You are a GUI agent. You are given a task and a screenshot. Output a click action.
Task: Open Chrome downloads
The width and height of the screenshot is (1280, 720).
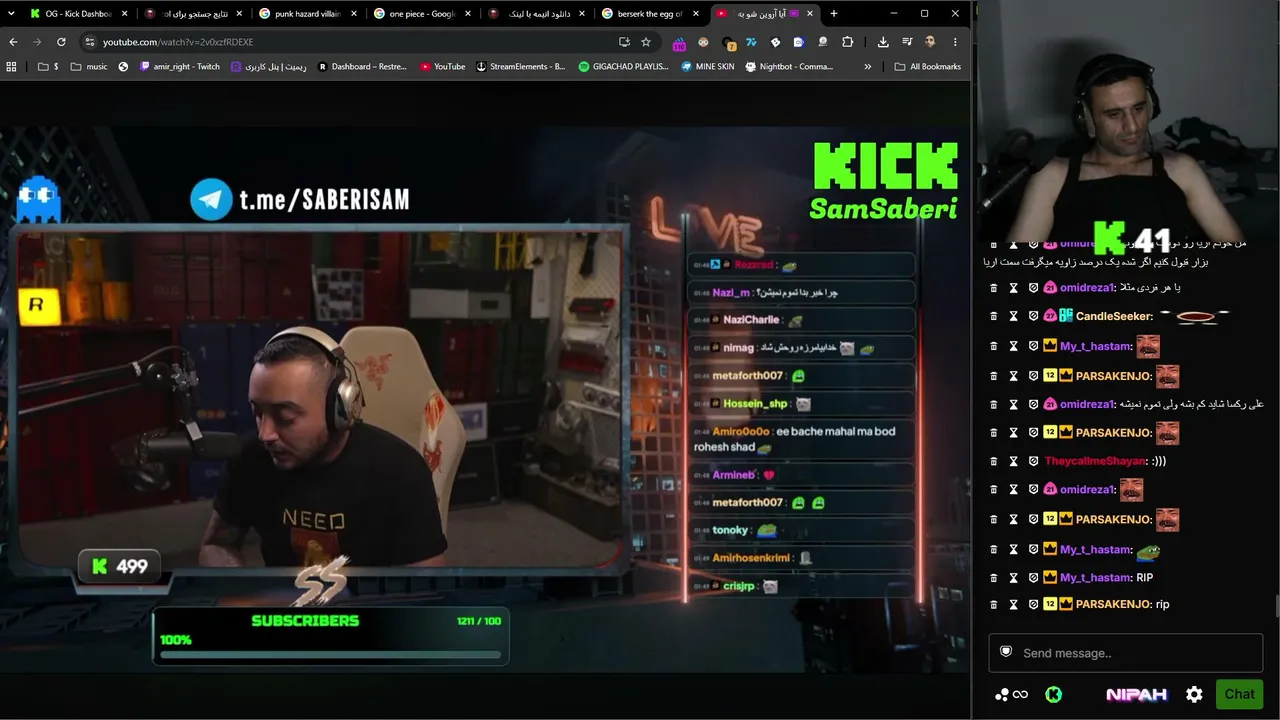click(x=883, y=42)
